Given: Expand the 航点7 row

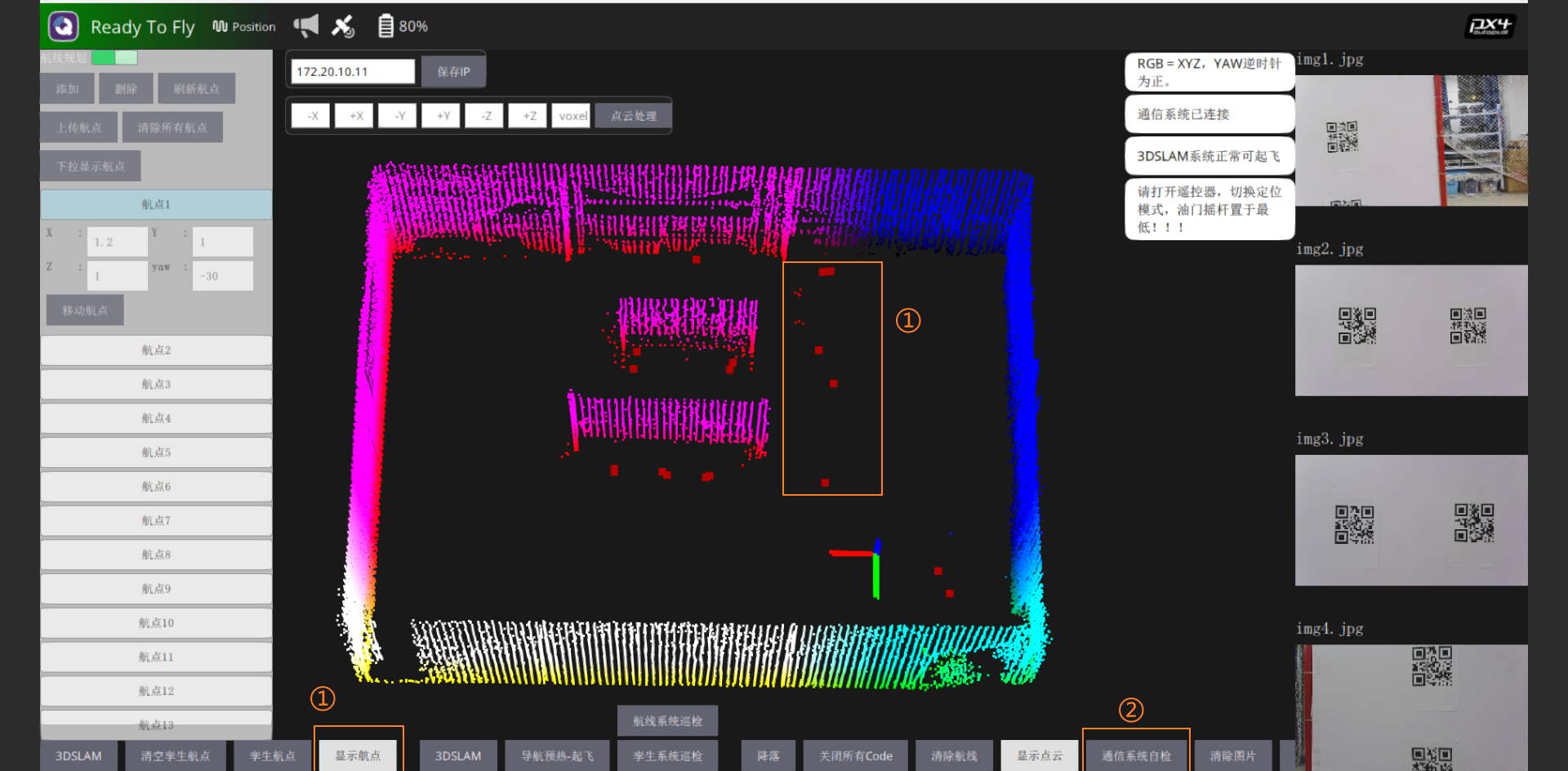Looking at the screenshot, I should coord(156,520).
